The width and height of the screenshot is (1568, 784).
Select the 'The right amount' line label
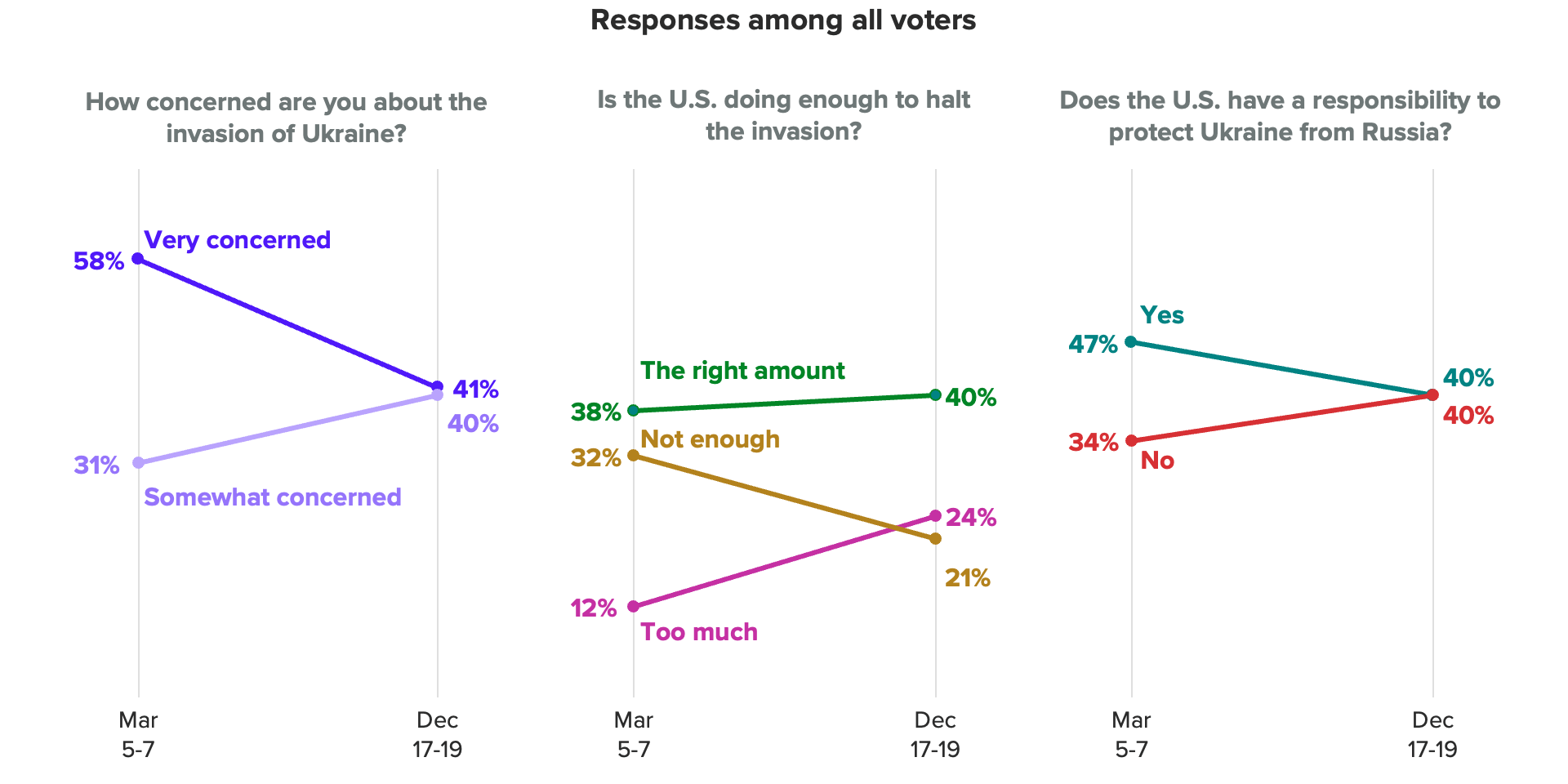click(x=742, y=371)
